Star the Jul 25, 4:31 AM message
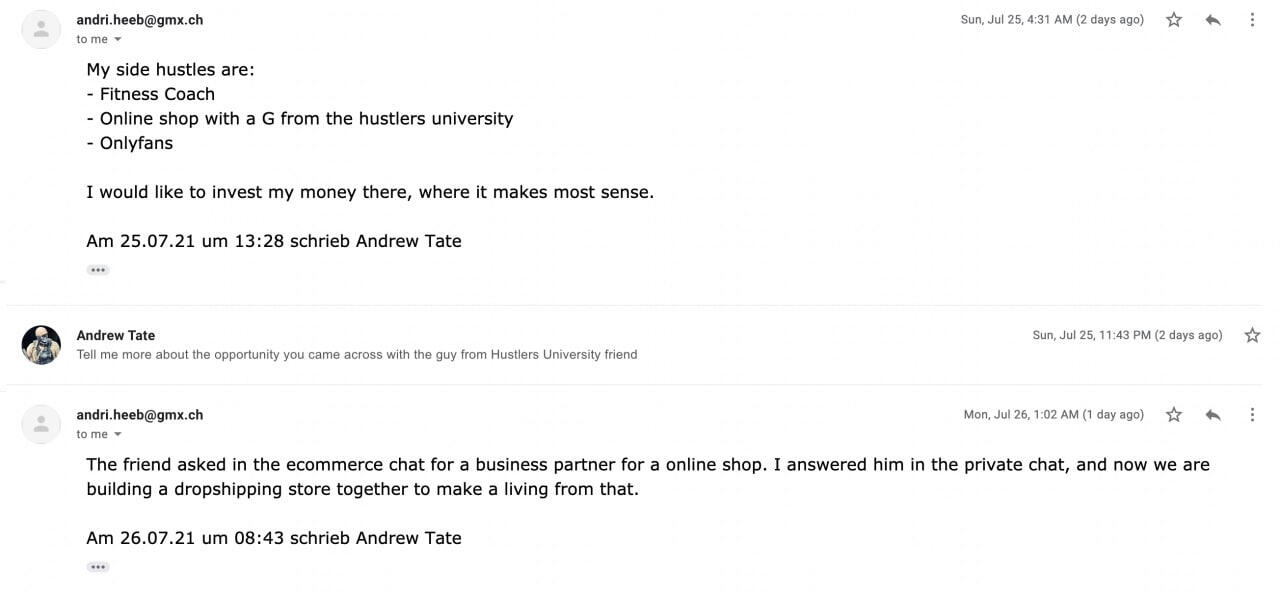This screenshot has width=1280, height=592. (1174, 20)
